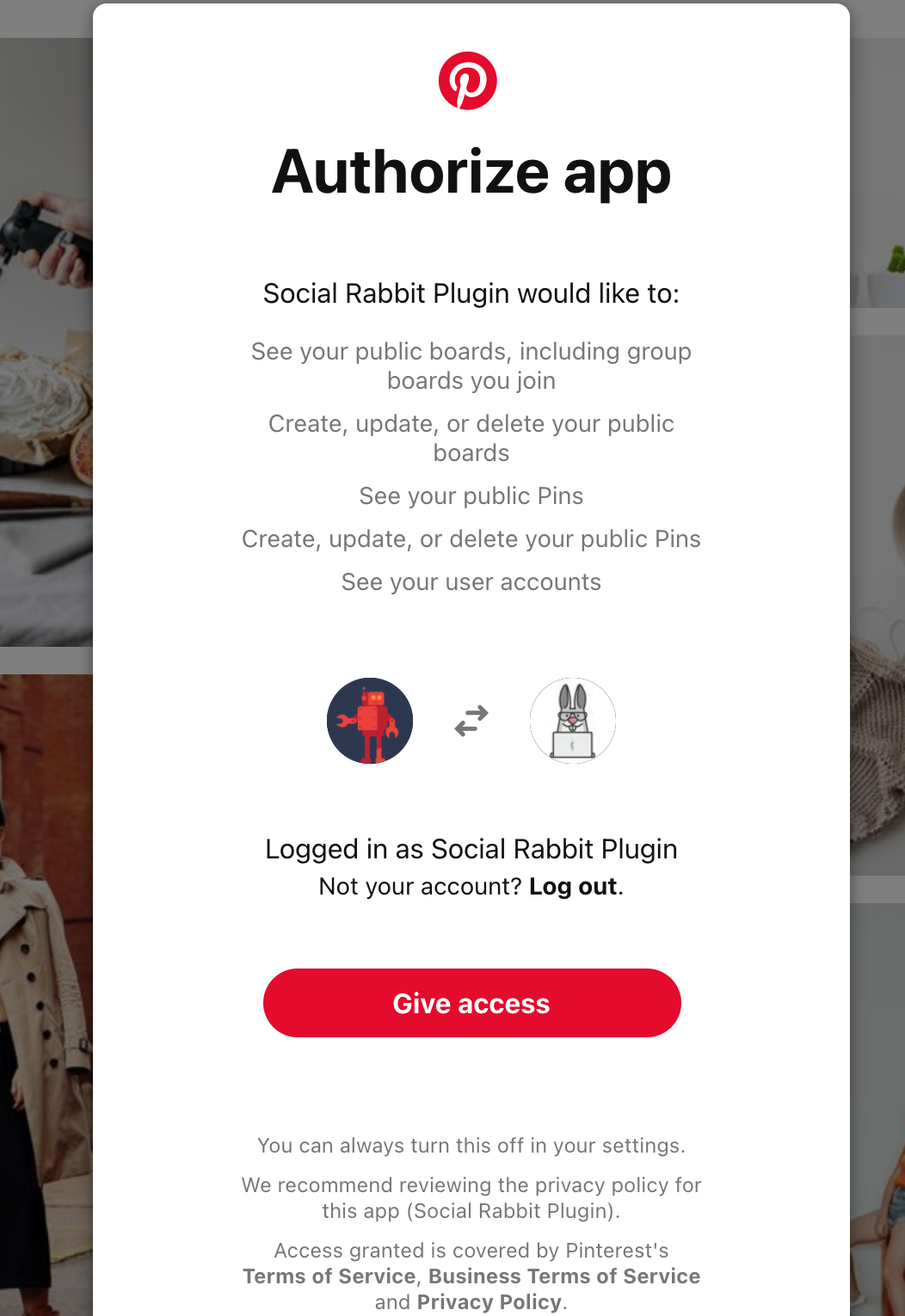
Task: Click the red Give access button
Action: coord(472,1003)
